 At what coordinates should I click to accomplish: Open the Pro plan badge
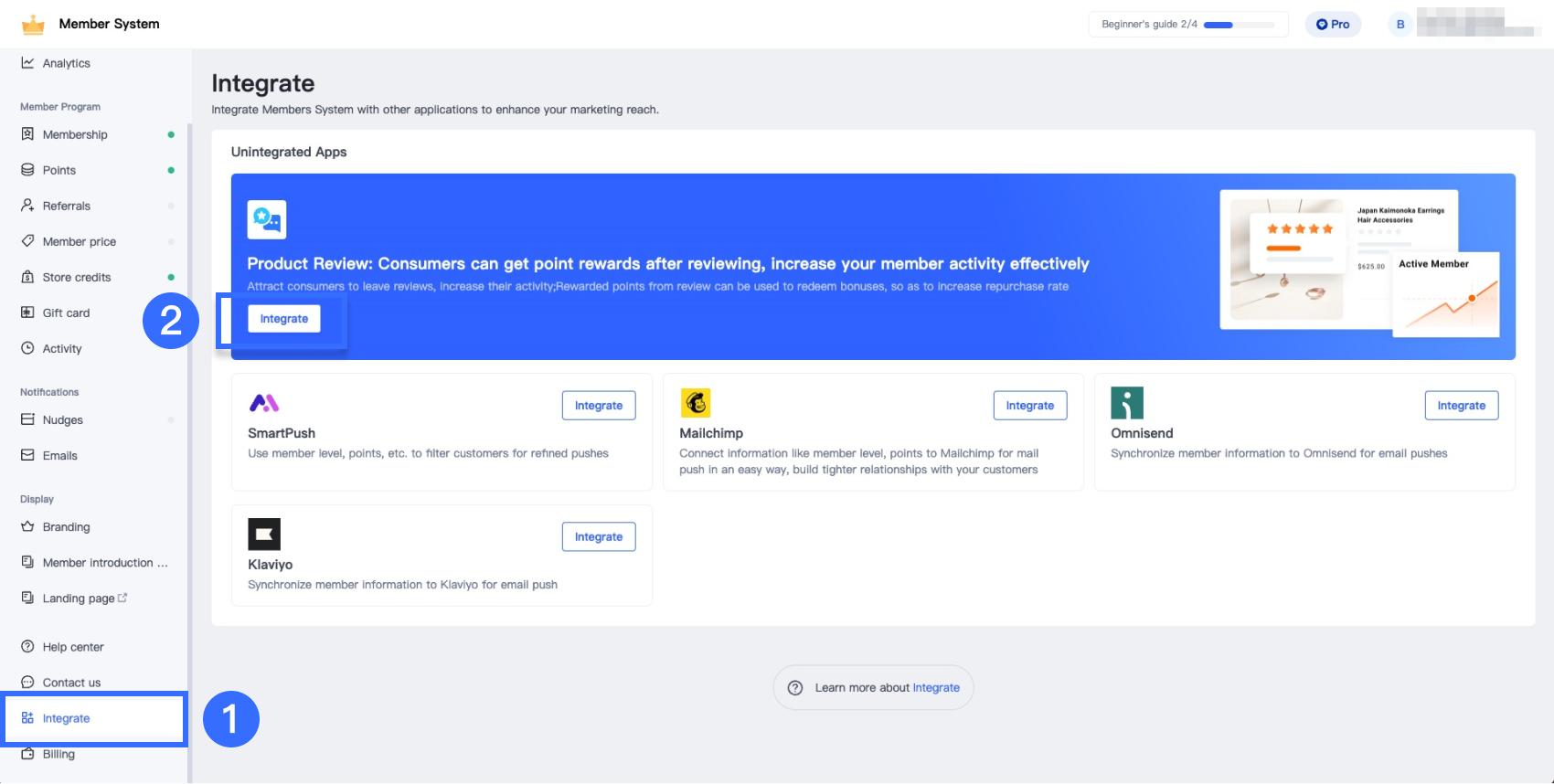pyautogui.click(x=1333, y=25)
